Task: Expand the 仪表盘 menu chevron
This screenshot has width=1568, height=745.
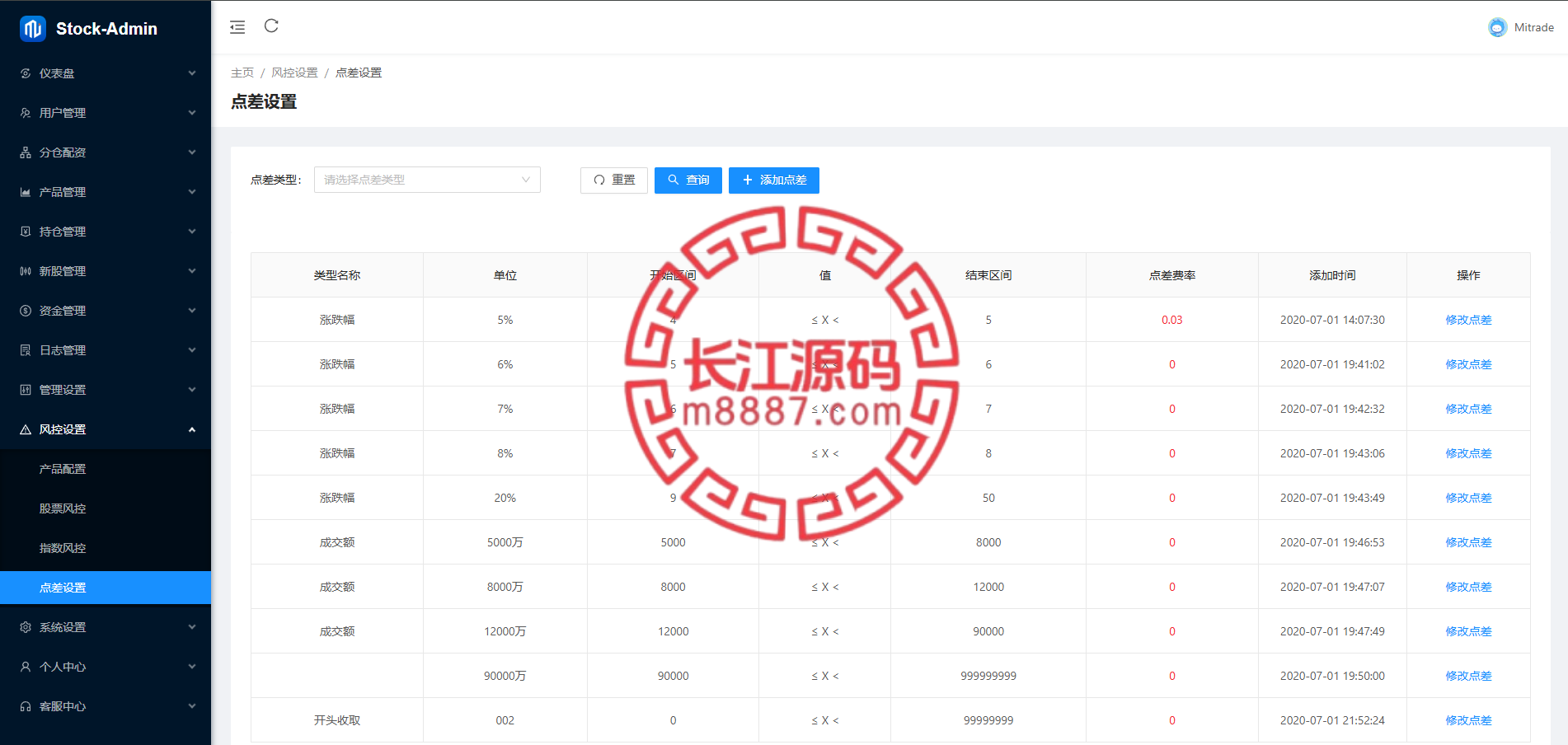Action: click(192, 73)
